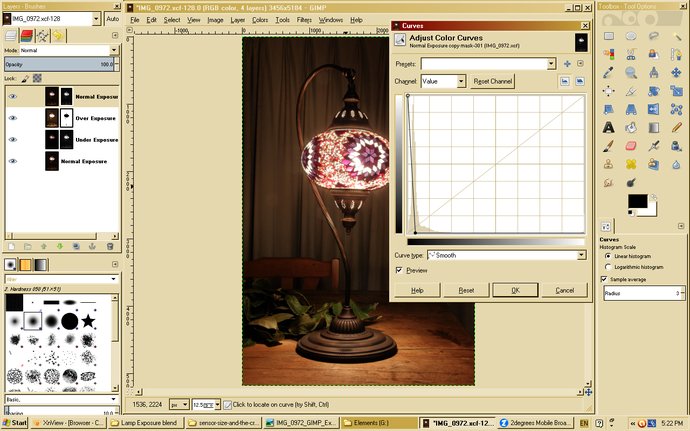Viewport: 690px width, 431px height.
Task: Confirm the curves with OK button
Action: coord(514,290)
